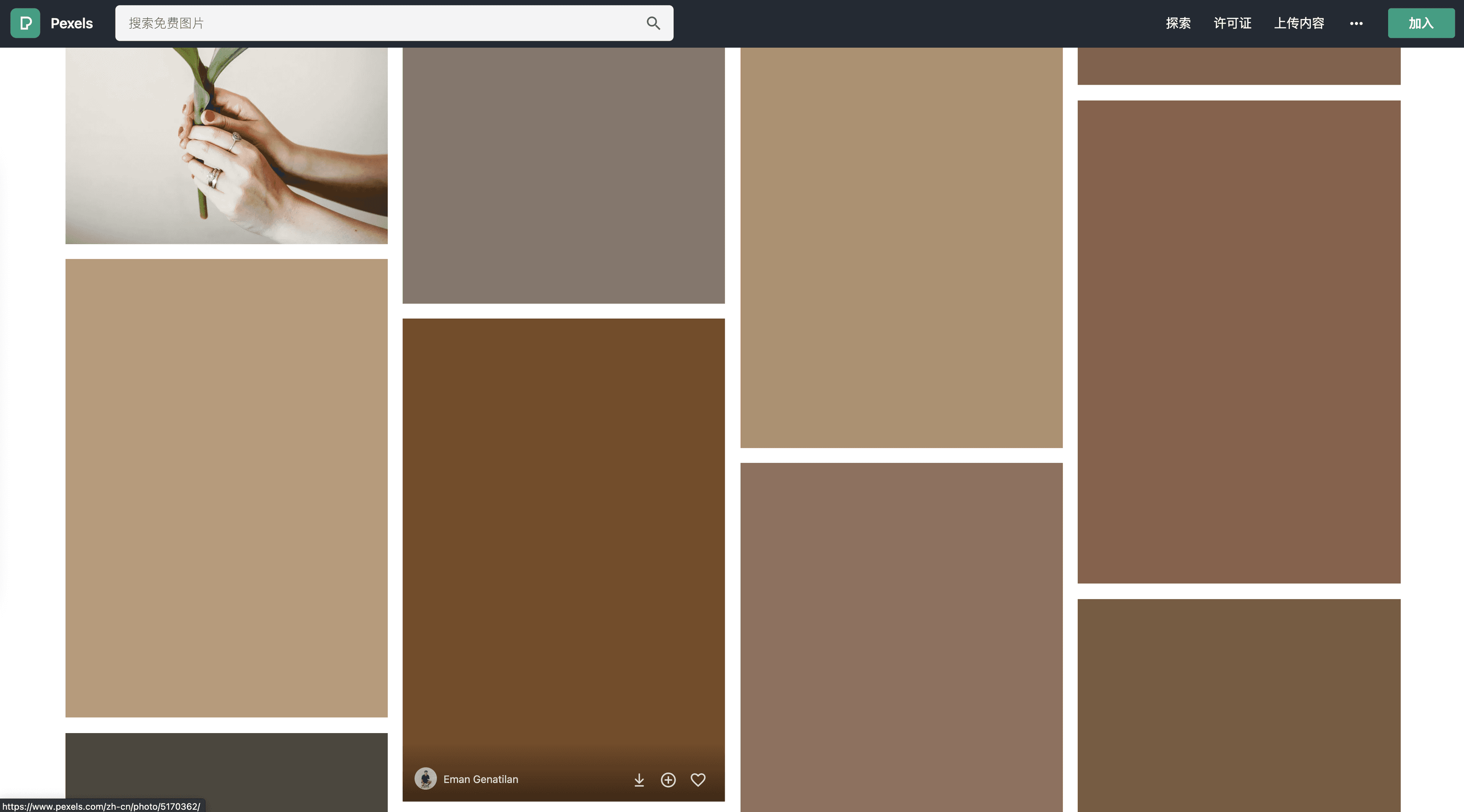The height and width of the screenshot is (812, 1464).
Task: Go to the 许可证 license page
Action: pyautogui.click(x=1232, y=23)
